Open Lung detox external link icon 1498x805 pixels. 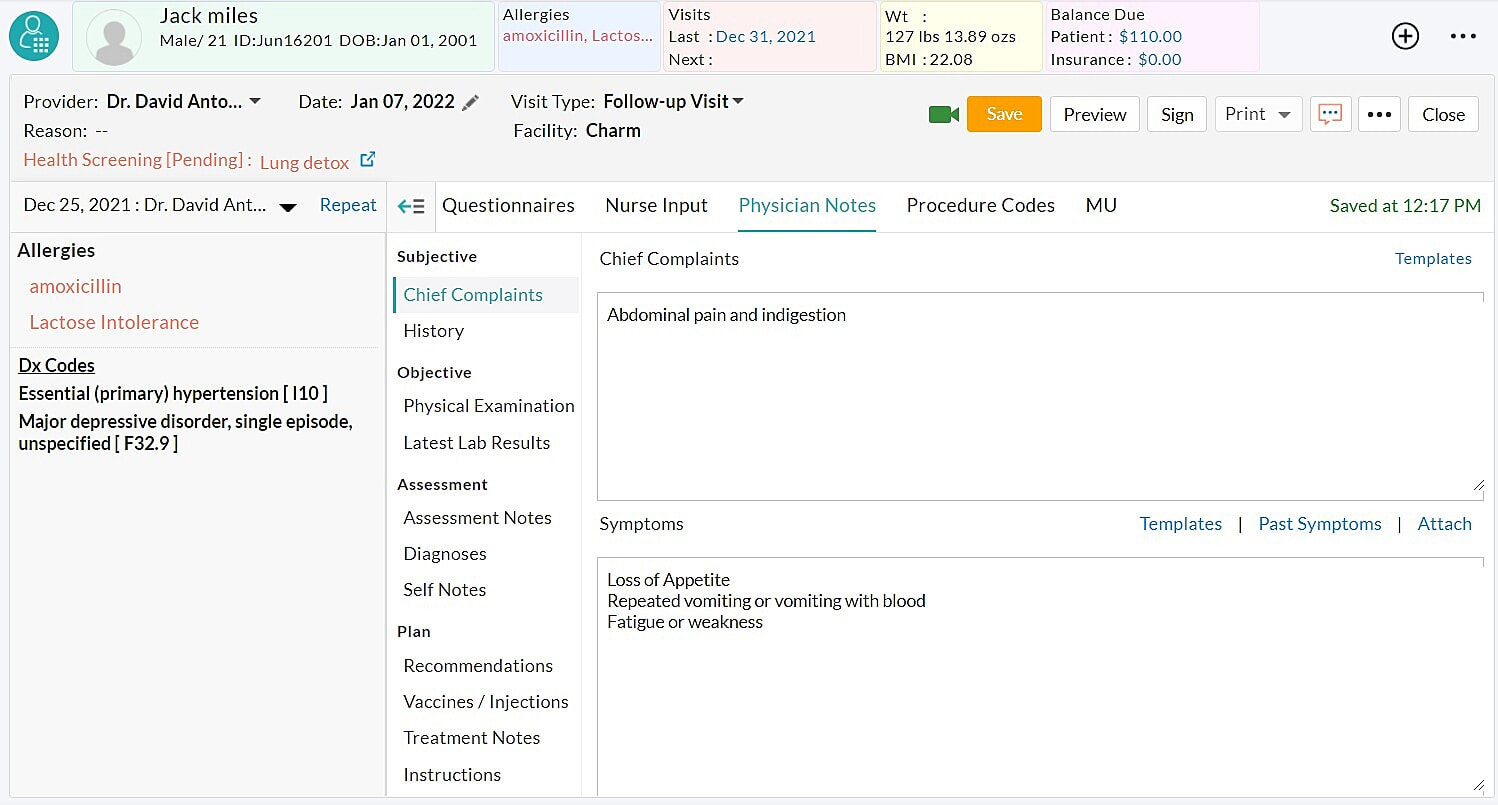[x=367, y=159]
